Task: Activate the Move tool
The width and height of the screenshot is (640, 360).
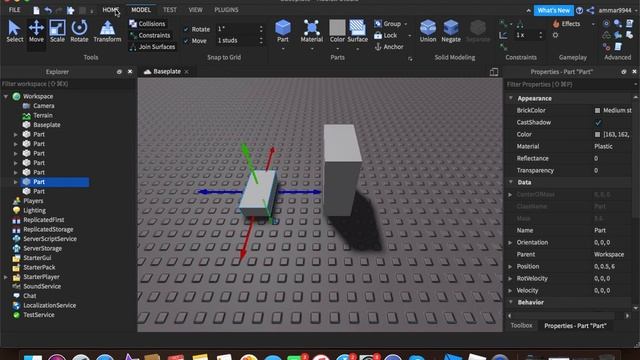Action: coord(36,31)
